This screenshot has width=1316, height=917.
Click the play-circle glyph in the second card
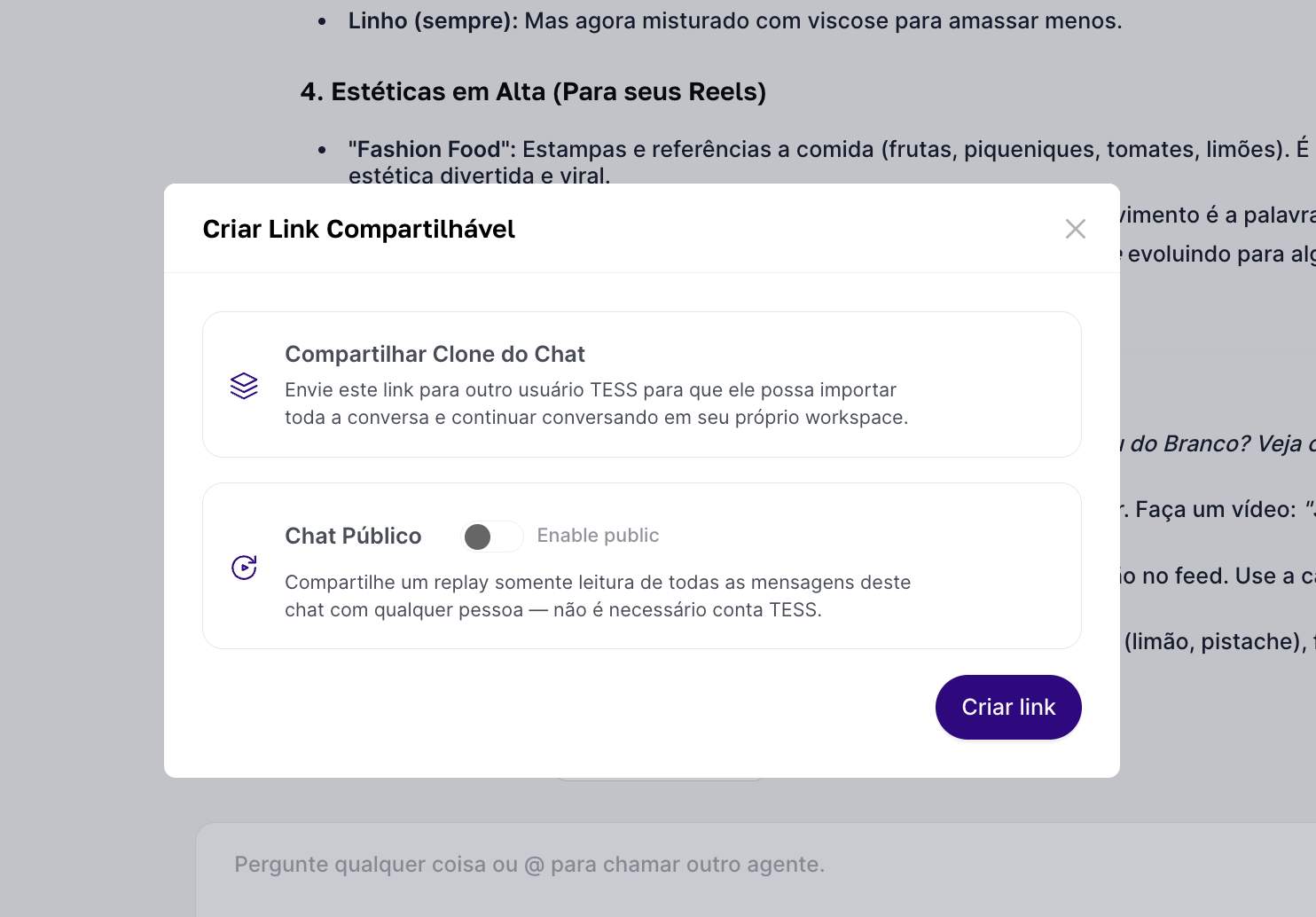[244, 568]
